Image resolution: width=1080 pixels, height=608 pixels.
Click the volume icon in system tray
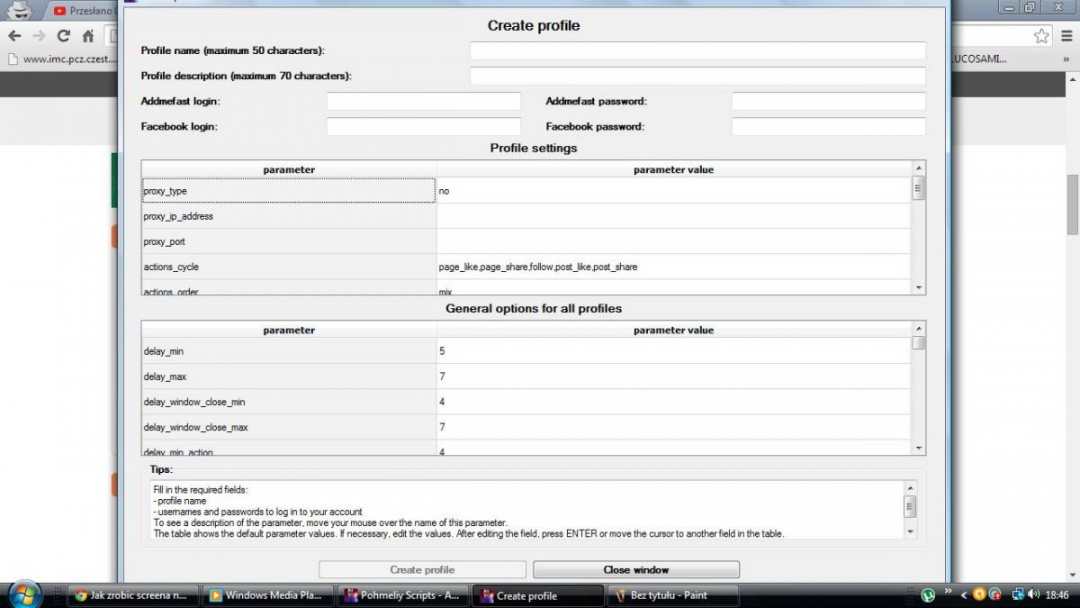pos(1033,595)
